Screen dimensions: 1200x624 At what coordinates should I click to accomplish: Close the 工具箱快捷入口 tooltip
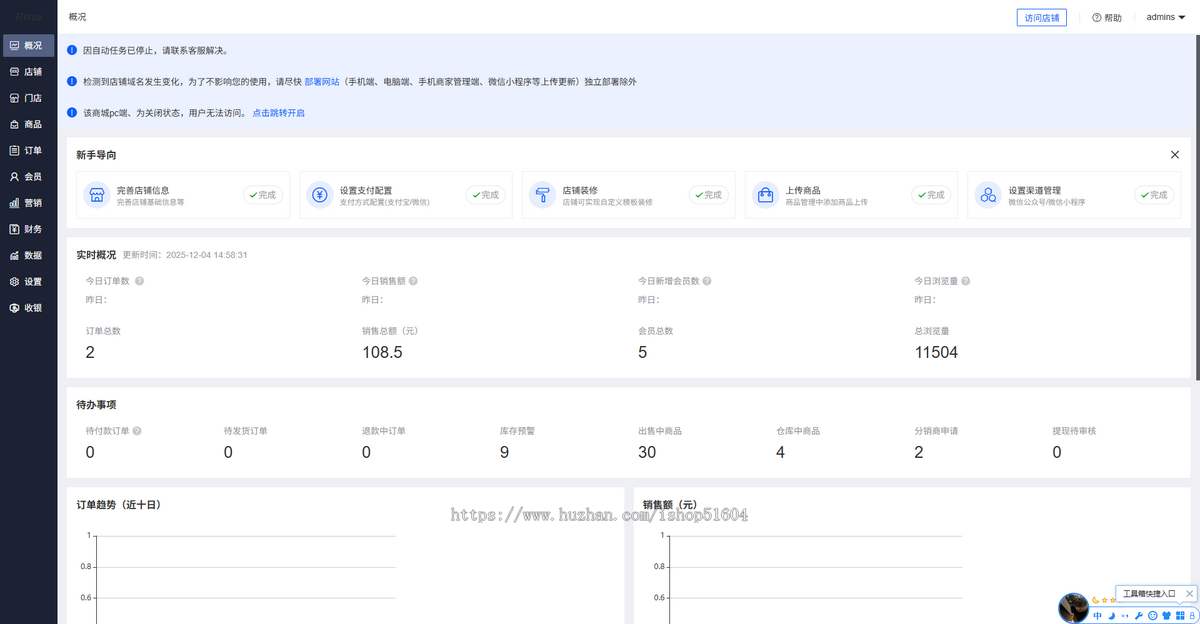(x=1189, y=594)
